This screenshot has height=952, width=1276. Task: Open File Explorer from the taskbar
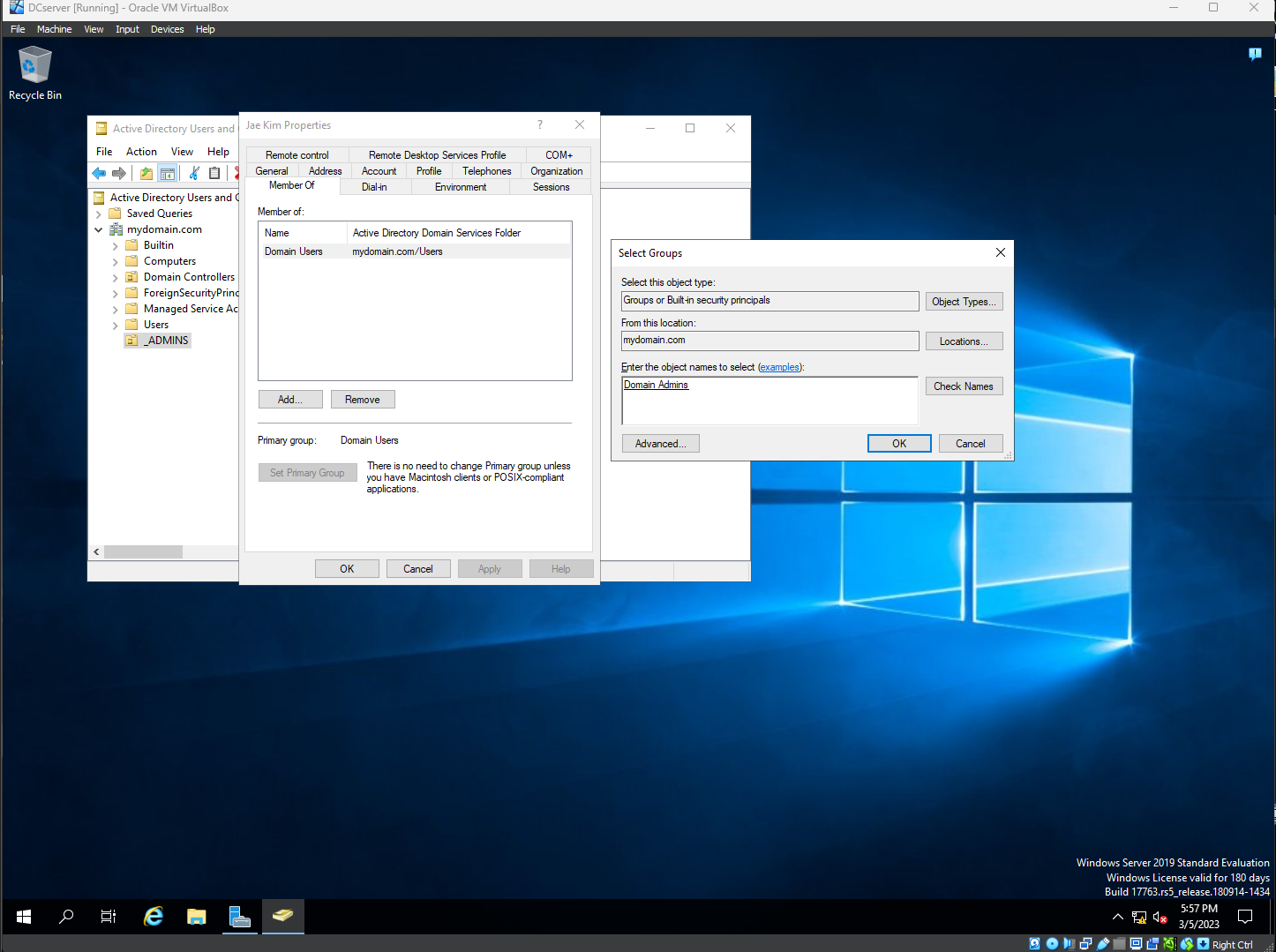(196, 917)
